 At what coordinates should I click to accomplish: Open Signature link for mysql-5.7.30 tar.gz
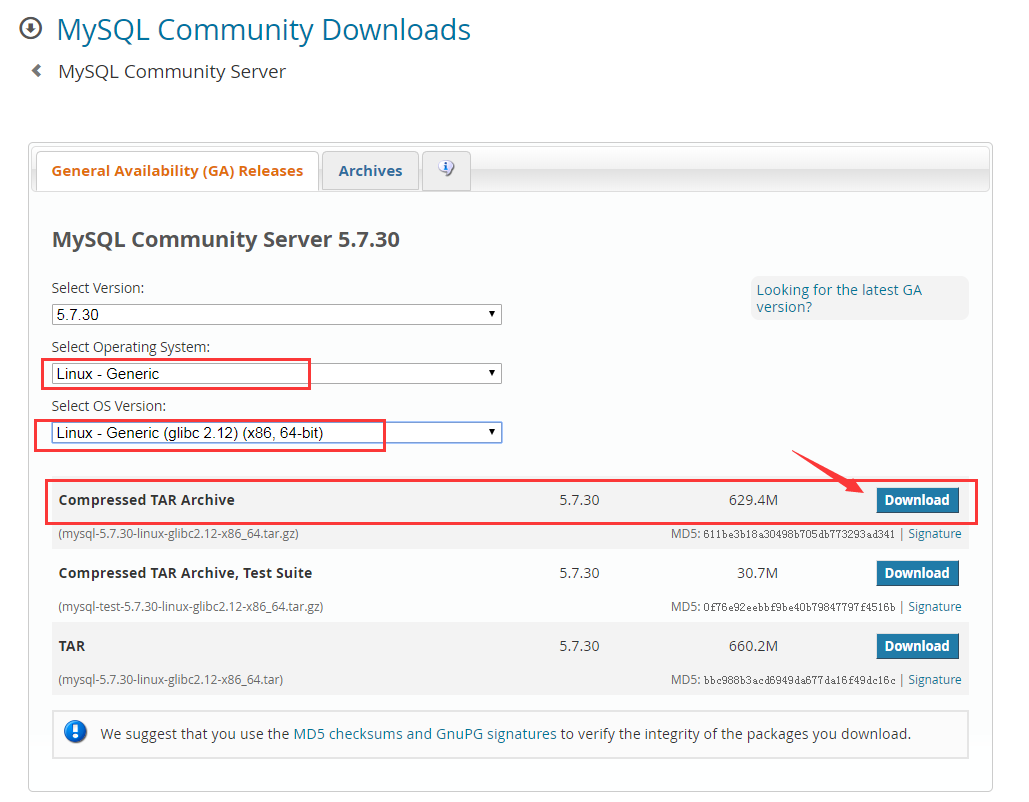click(x=934, y=534)
